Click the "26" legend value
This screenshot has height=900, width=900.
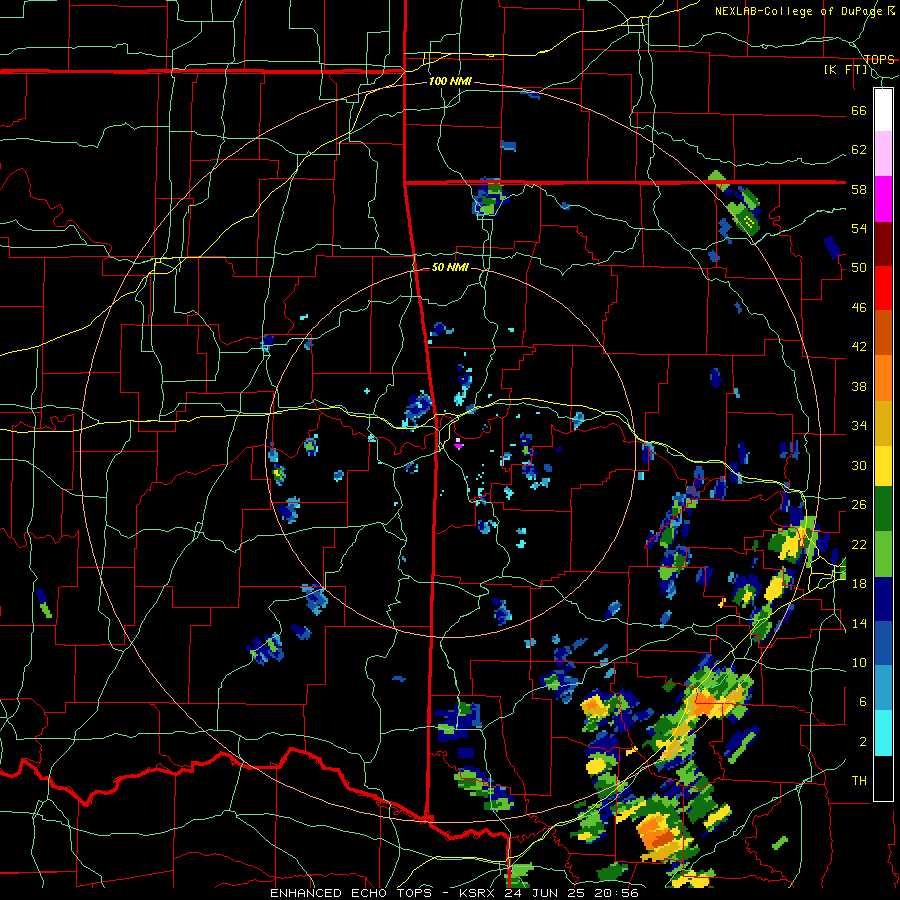859,505
